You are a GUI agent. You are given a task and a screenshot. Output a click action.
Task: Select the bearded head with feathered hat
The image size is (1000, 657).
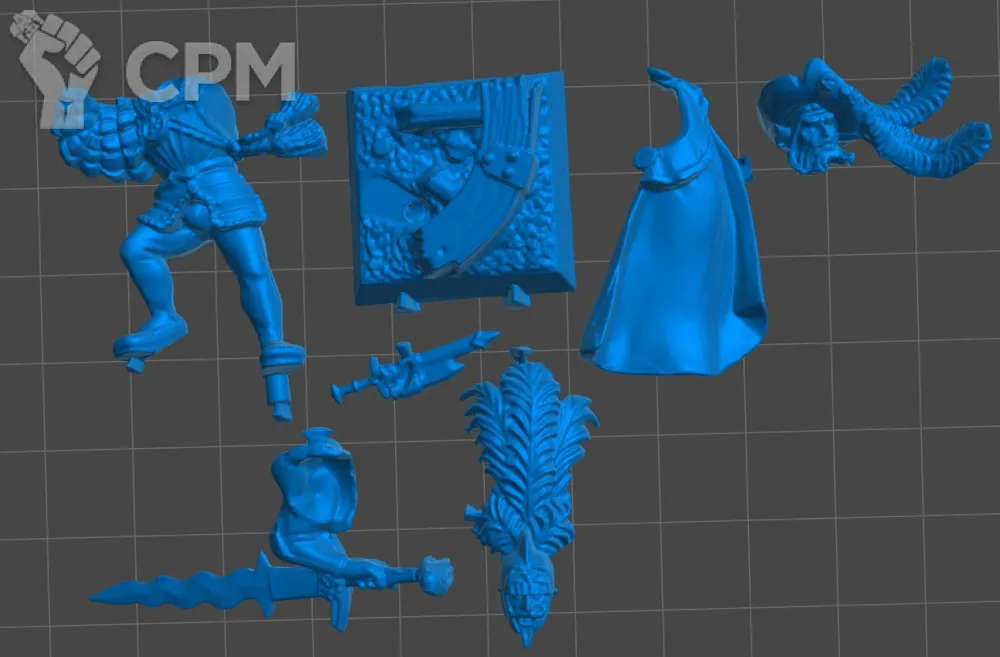874,115
